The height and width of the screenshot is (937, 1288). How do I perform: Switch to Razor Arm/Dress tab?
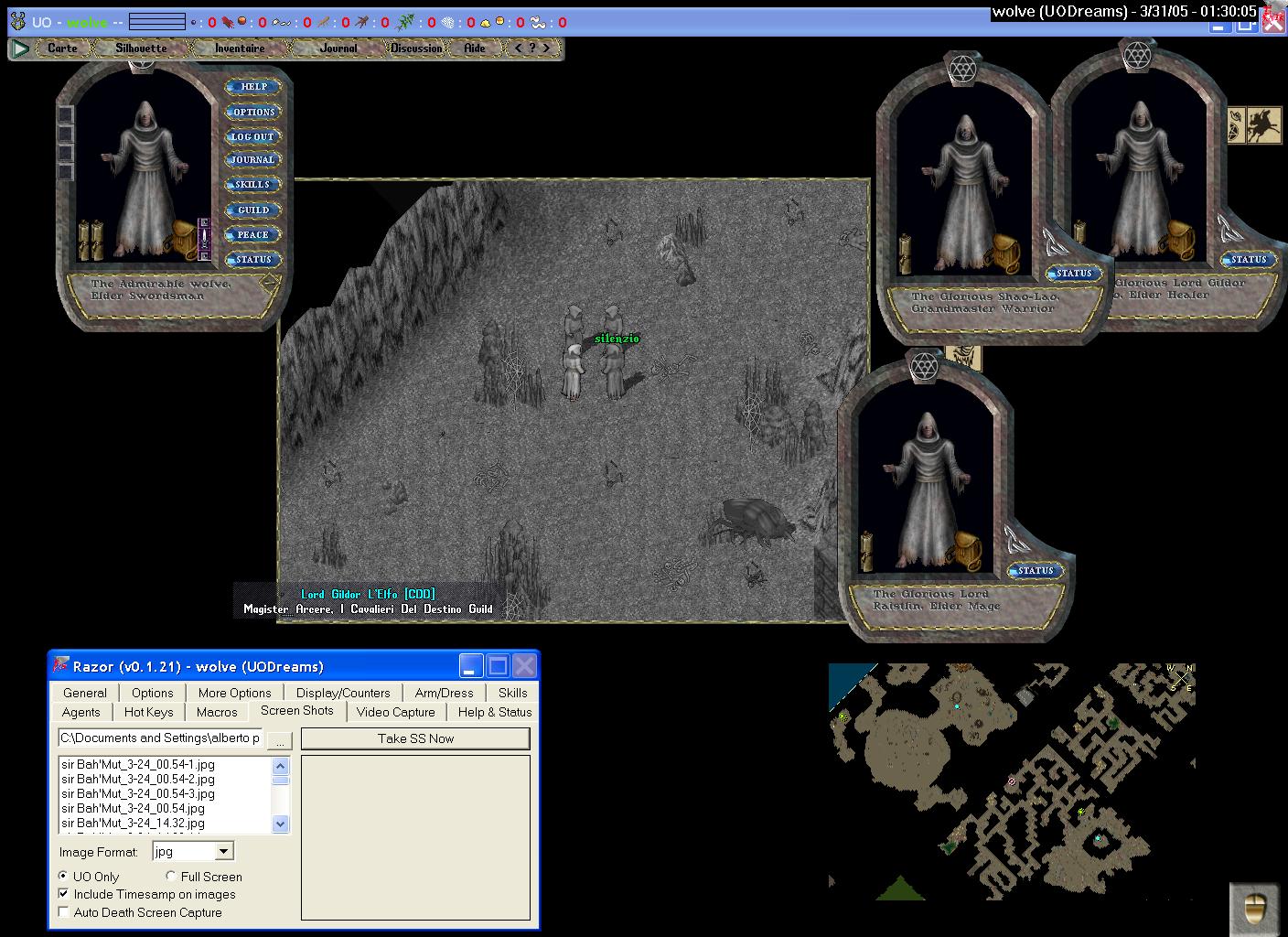[444, 693]
